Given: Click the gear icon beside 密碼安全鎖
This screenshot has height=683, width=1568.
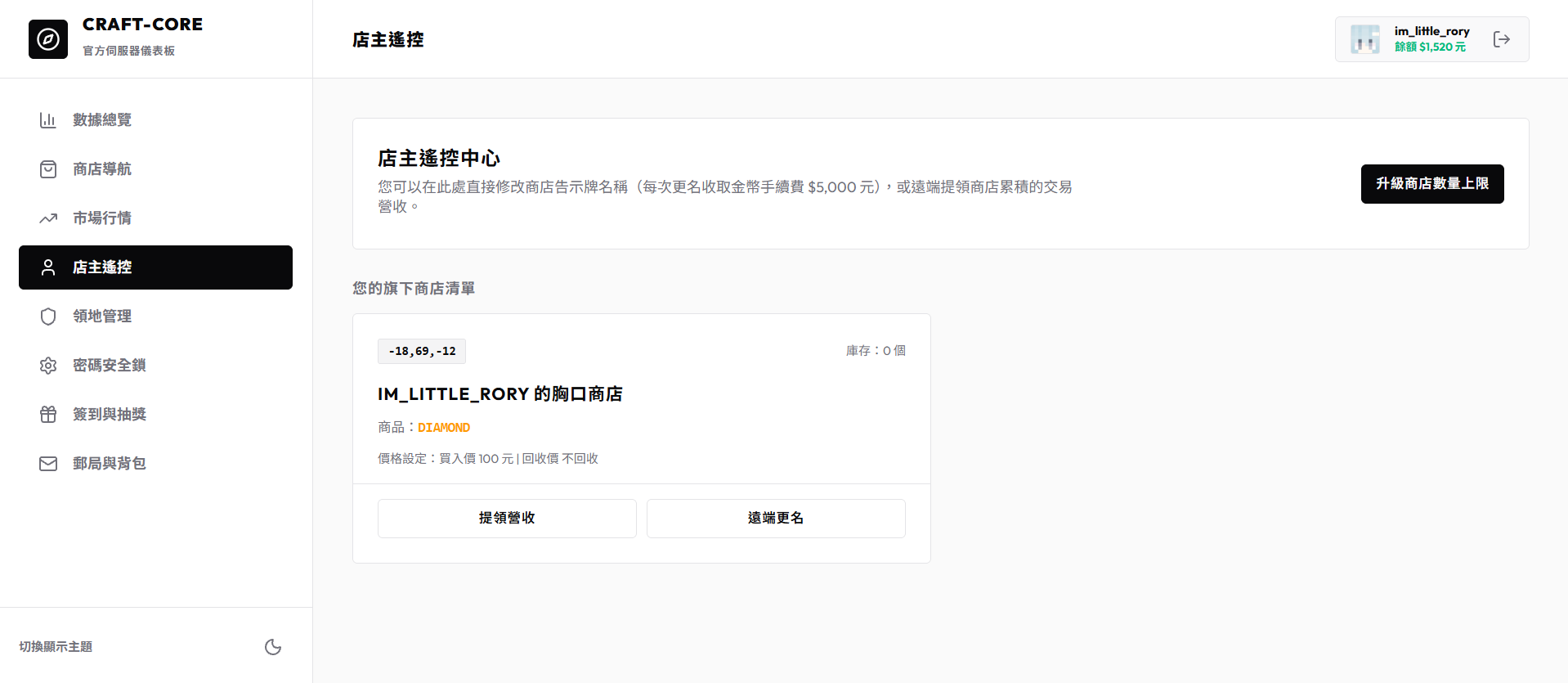Looking at the screenshot, I should 48,366.
